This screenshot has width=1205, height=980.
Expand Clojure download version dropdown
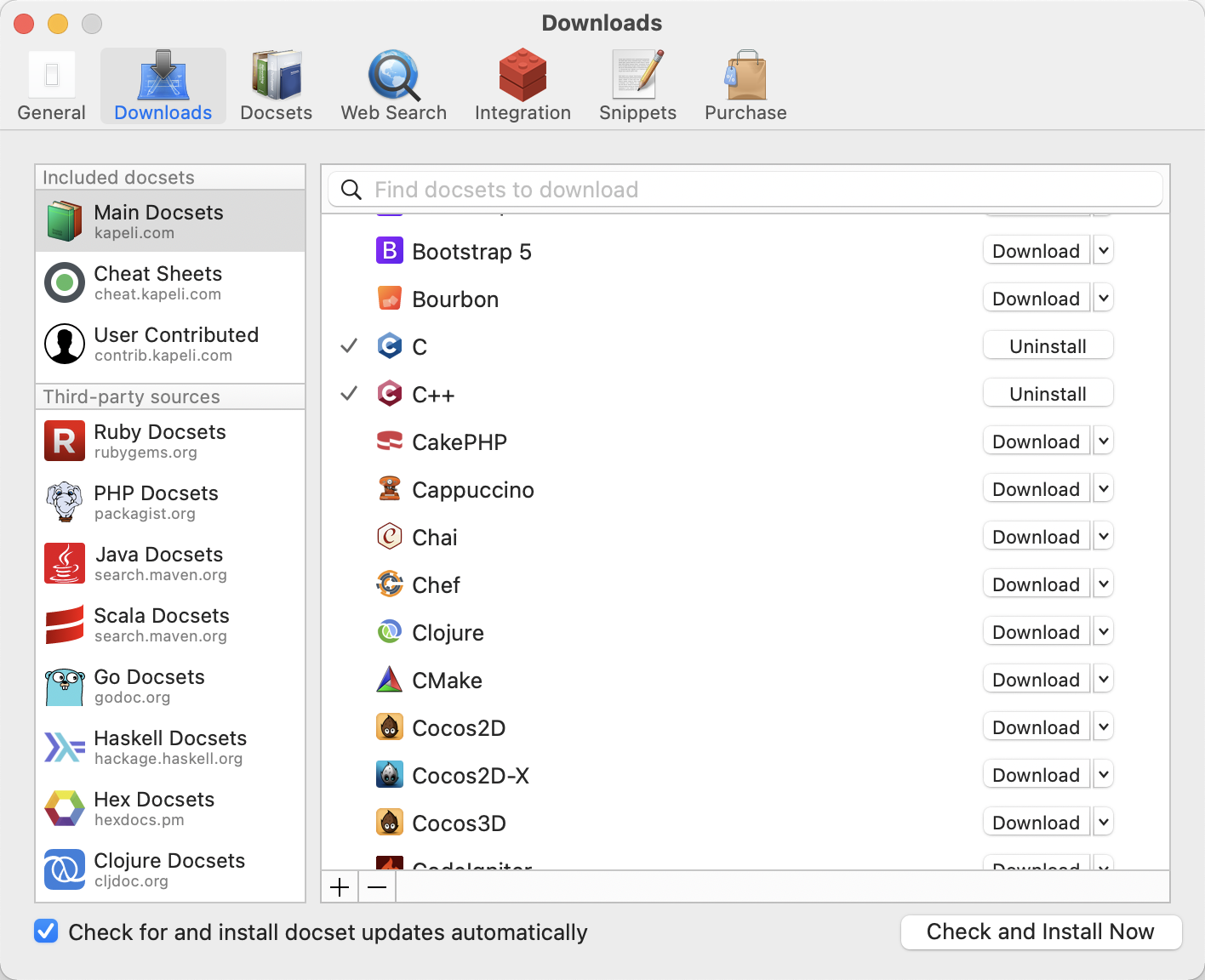[x=1103, y=632]
